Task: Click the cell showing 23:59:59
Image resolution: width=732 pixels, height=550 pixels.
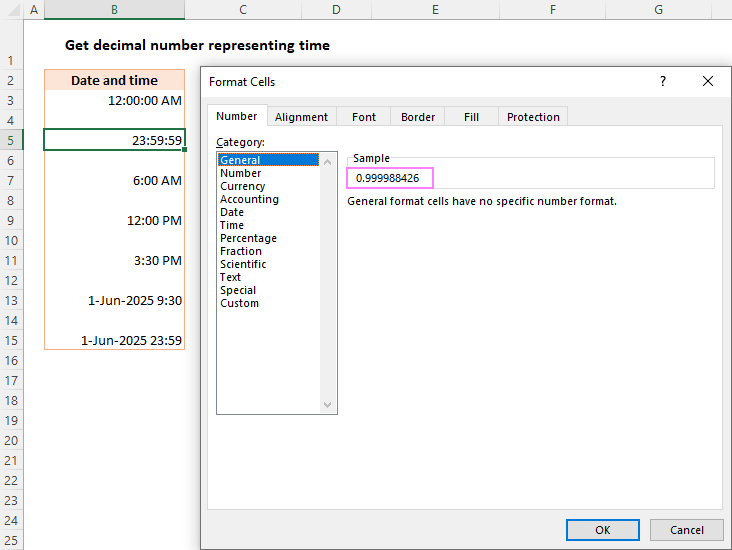Action: pos(114,140)
